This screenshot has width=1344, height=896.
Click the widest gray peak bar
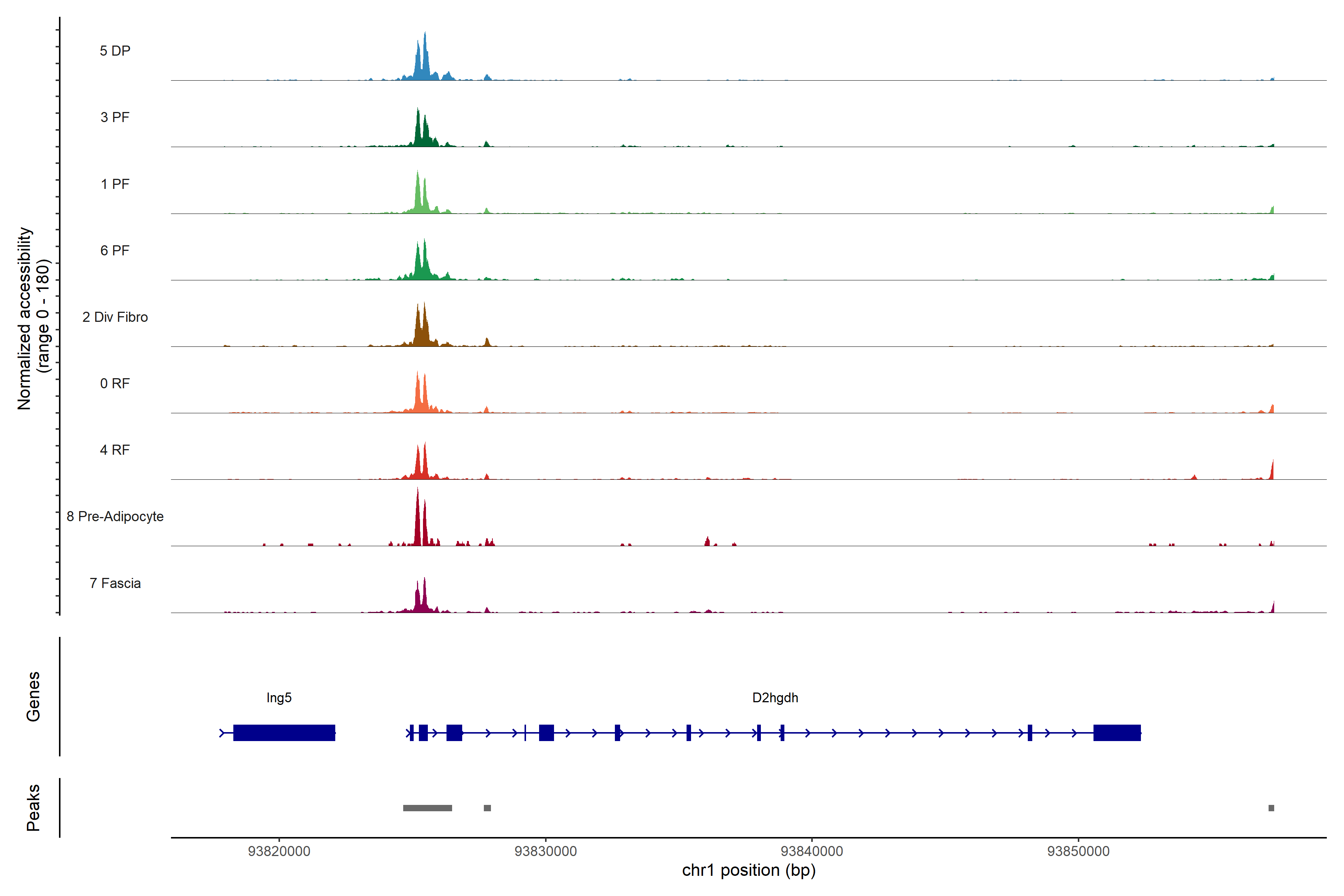(x=427, y=808)
